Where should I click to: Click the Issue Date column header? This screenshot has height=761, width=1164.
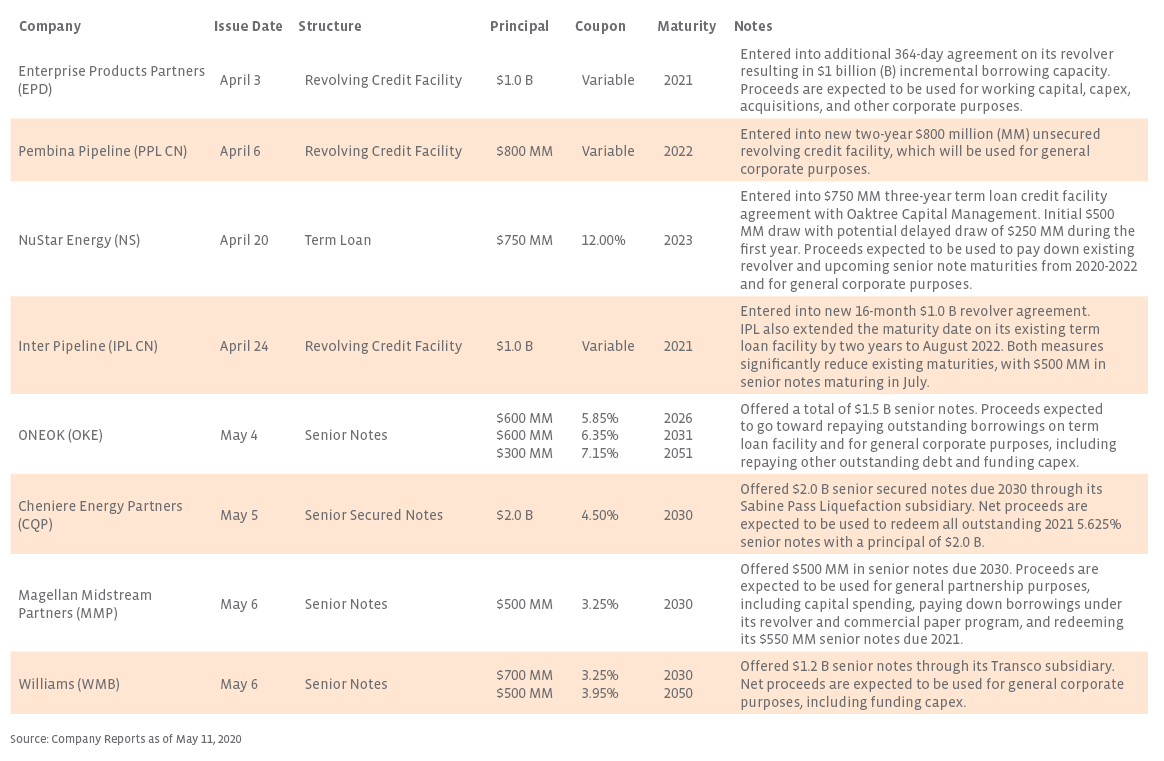coord(248,26)
